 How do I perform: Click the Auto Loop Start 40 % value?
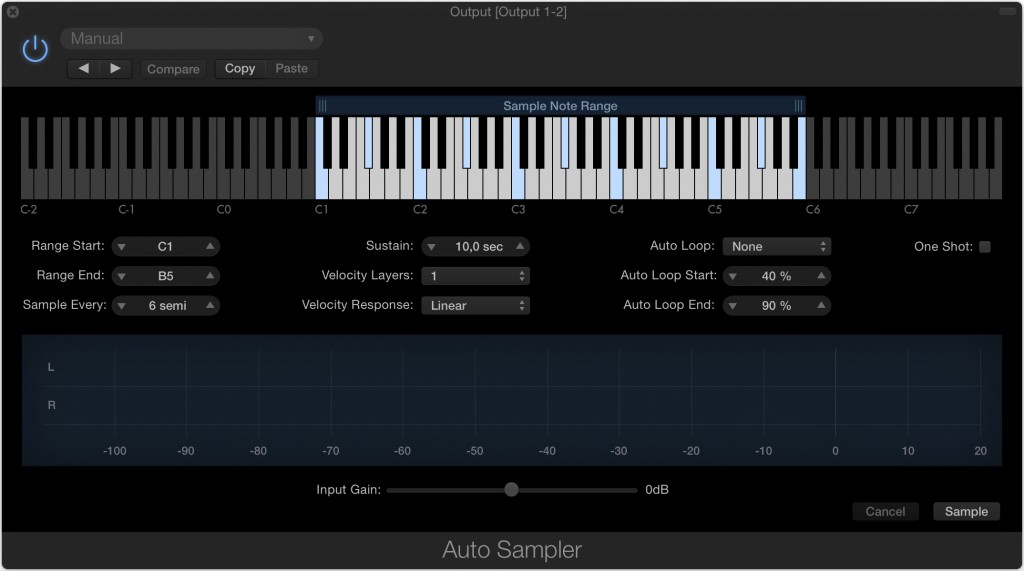(x=776, y=276)
